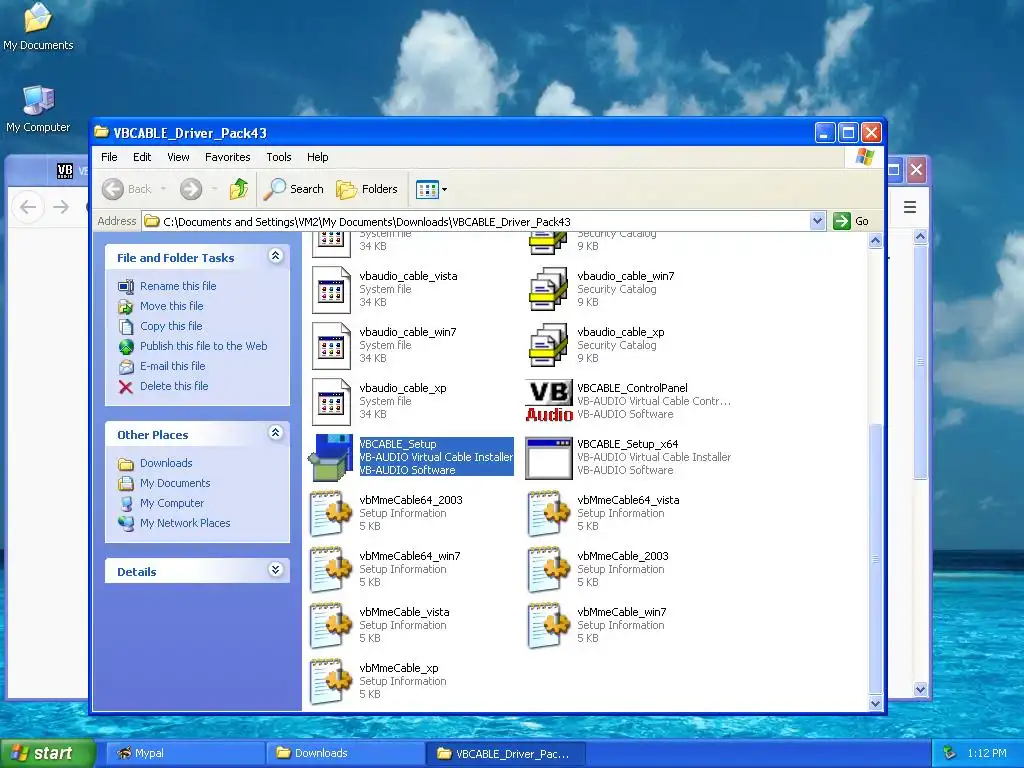This screenshot has height=768, width=1024.
Task: Select vbMmeCable_win7 setup information icon
Action: tap(549, 626)
